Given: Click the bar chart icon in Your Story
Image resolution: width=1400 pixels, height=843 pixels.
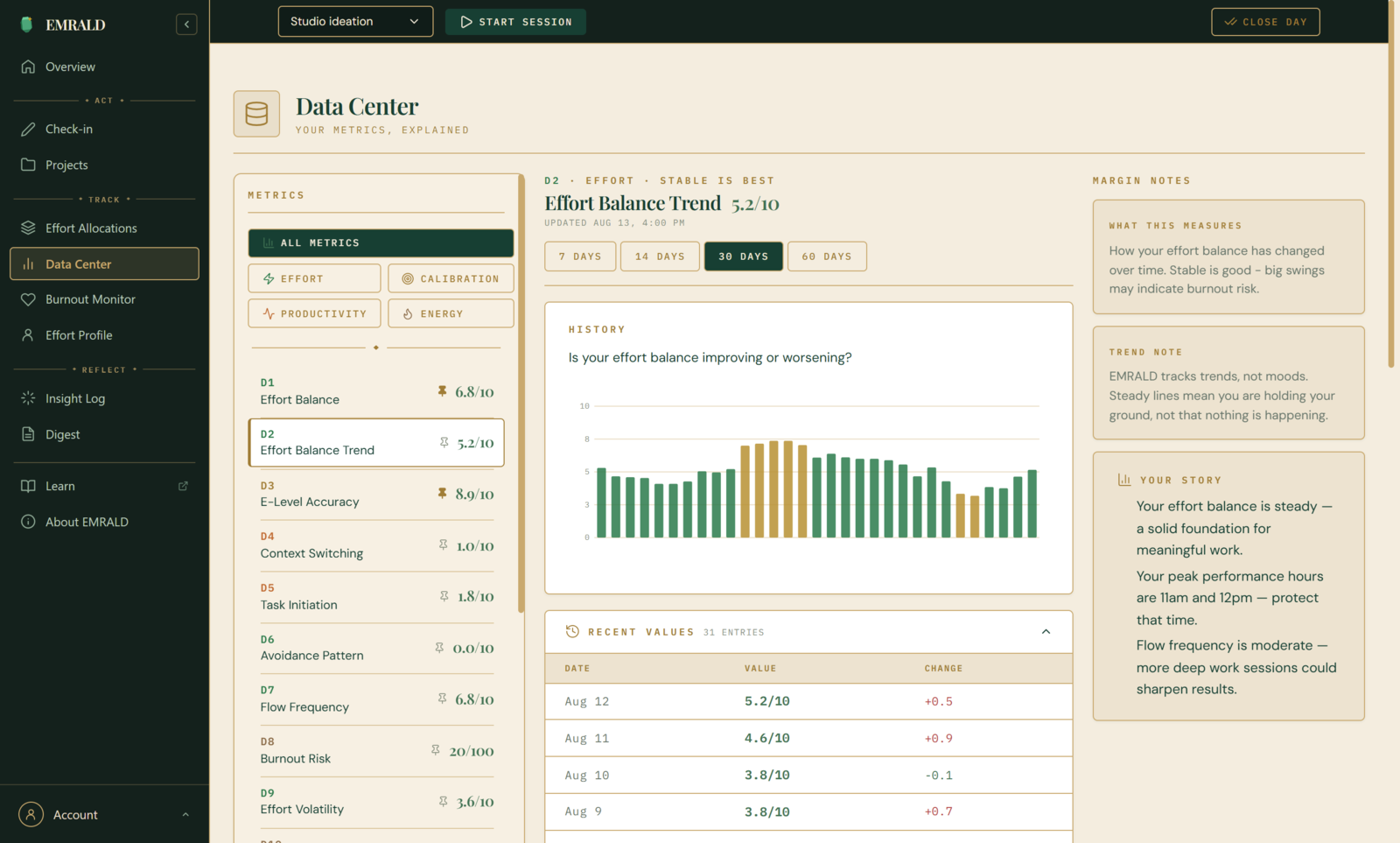Looking at the screenshot, I should click(x=1124, y=480).
